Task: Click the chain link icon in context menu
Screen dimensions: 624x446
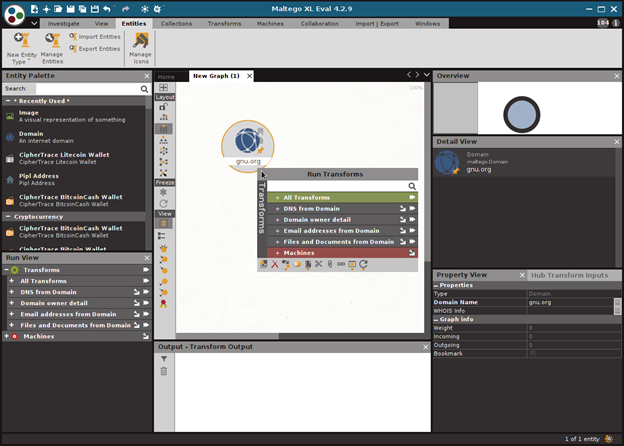Action: coord(341,264)
